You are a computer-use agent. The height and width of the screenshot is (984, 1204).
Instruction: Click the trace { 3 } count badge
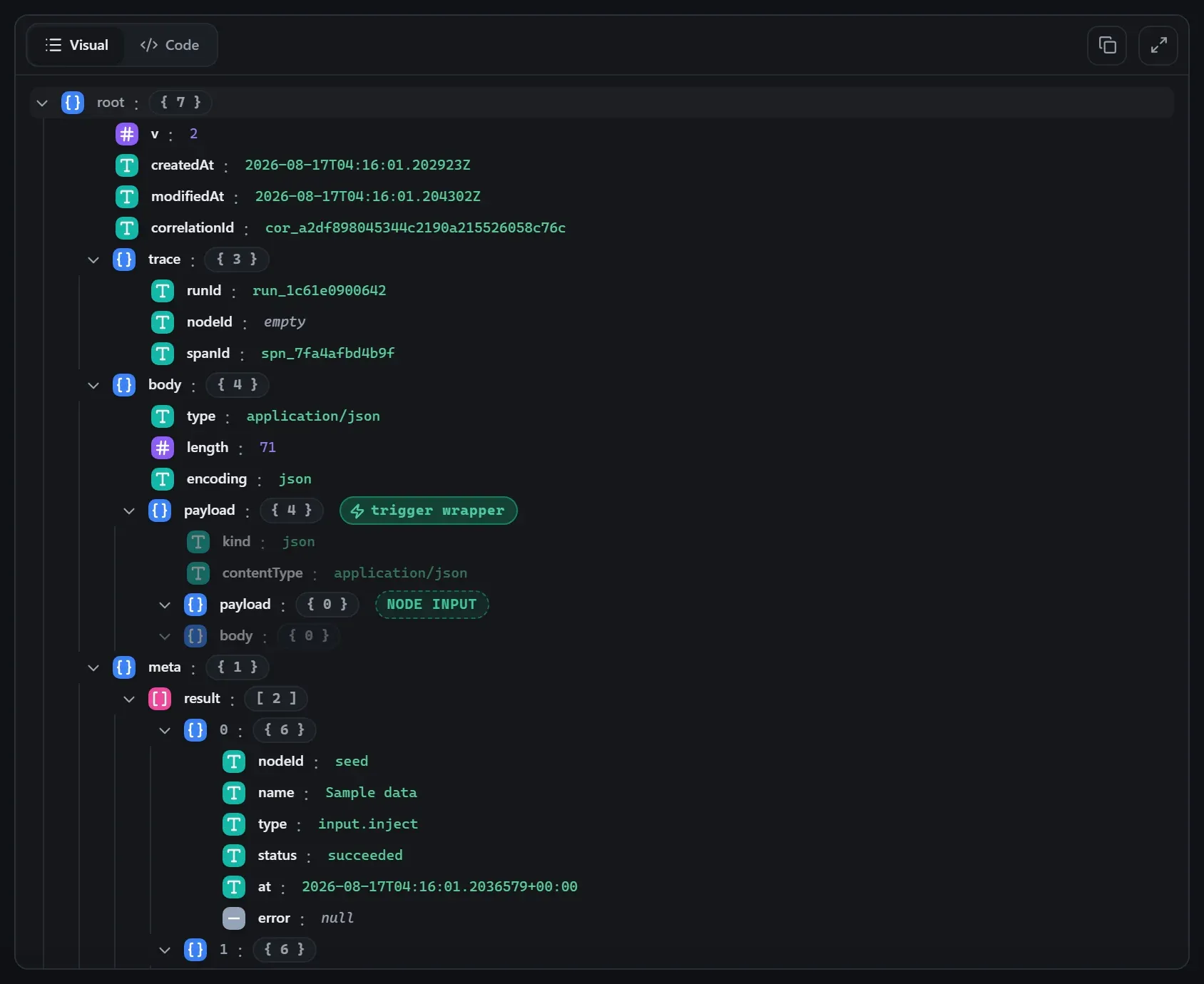237,260
